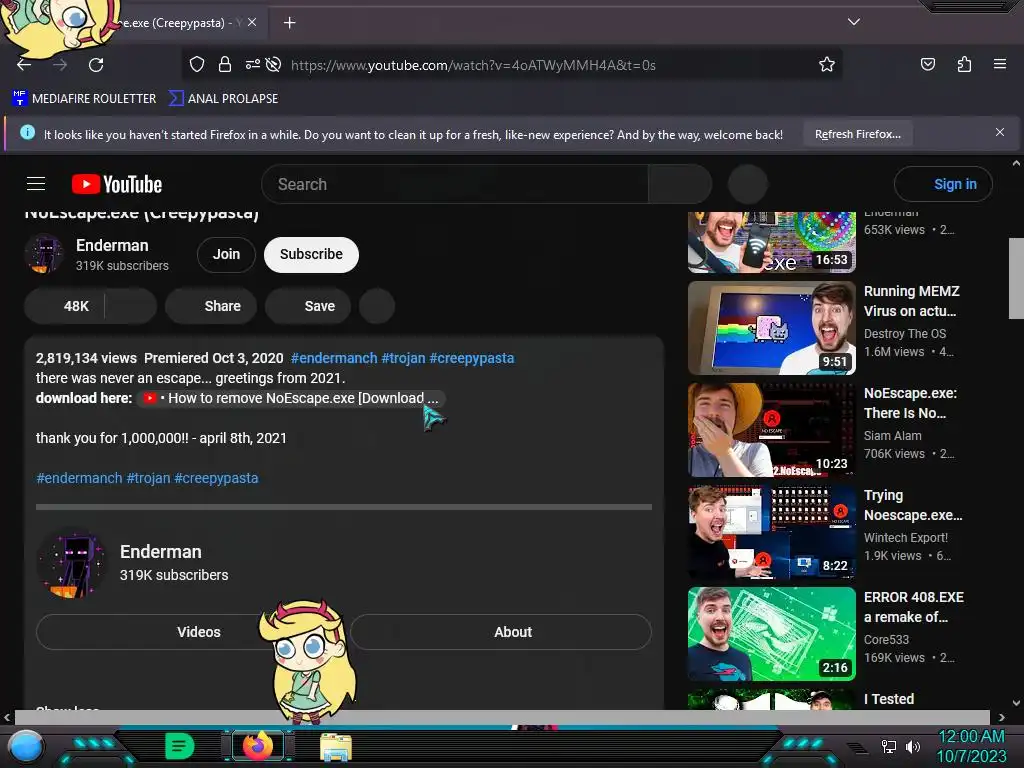Click the search submit button beside Search

point(680,184)
